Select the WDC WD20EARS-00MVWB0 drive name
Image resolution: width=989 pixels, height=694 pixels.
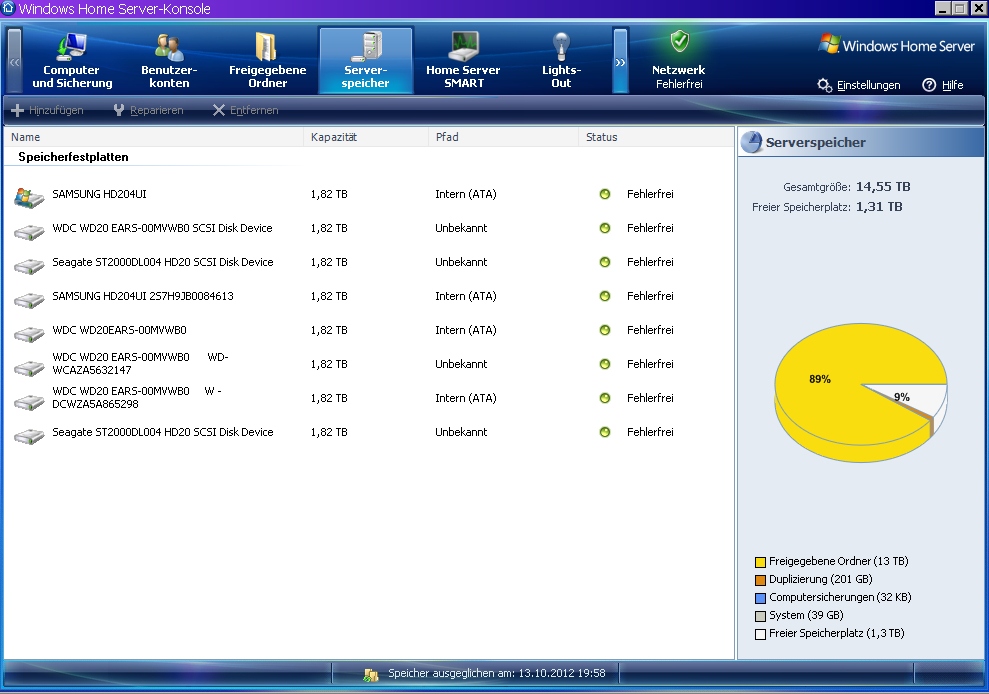click(x=119, y=330)
